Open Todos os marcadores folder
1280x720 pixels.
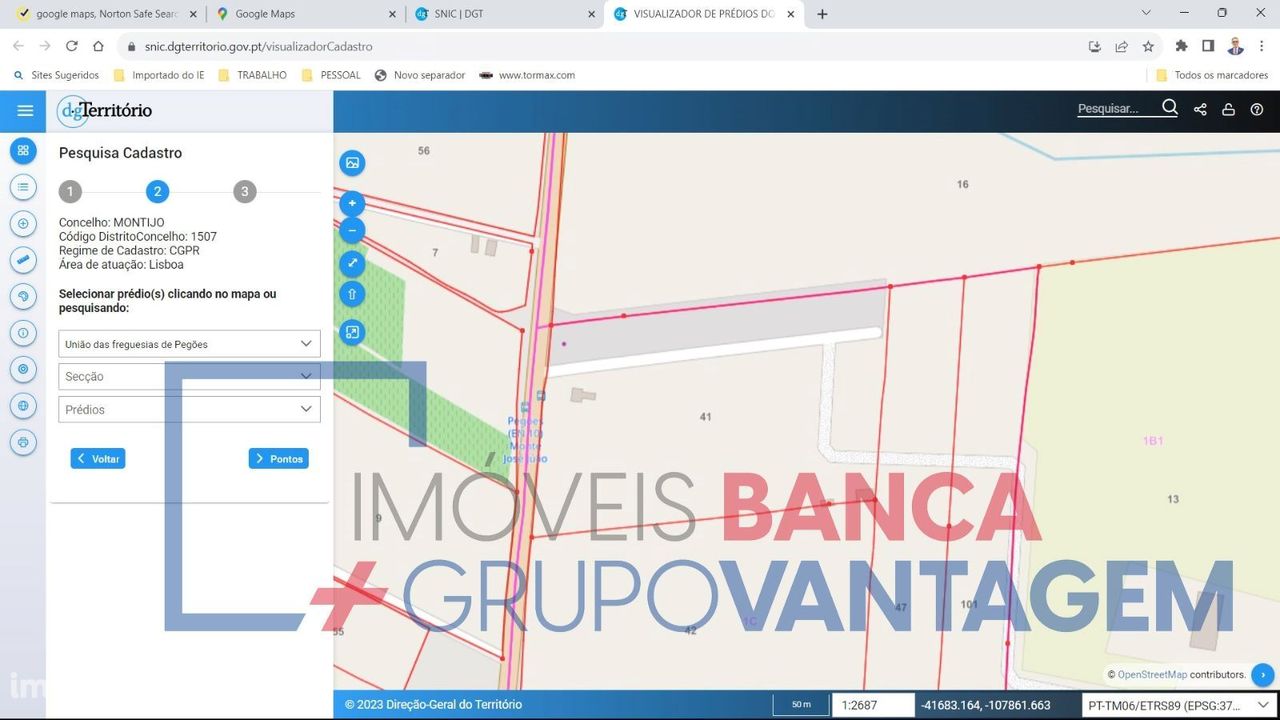click(x=1213, y=75)
